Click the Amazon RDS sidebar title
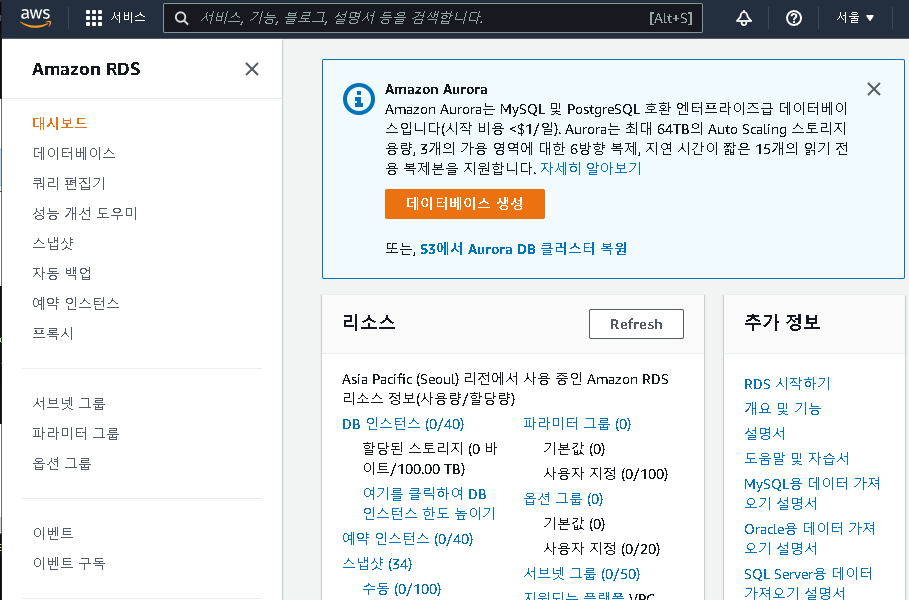909x600 pixels. pyautogui.click(x=86, y=69)
